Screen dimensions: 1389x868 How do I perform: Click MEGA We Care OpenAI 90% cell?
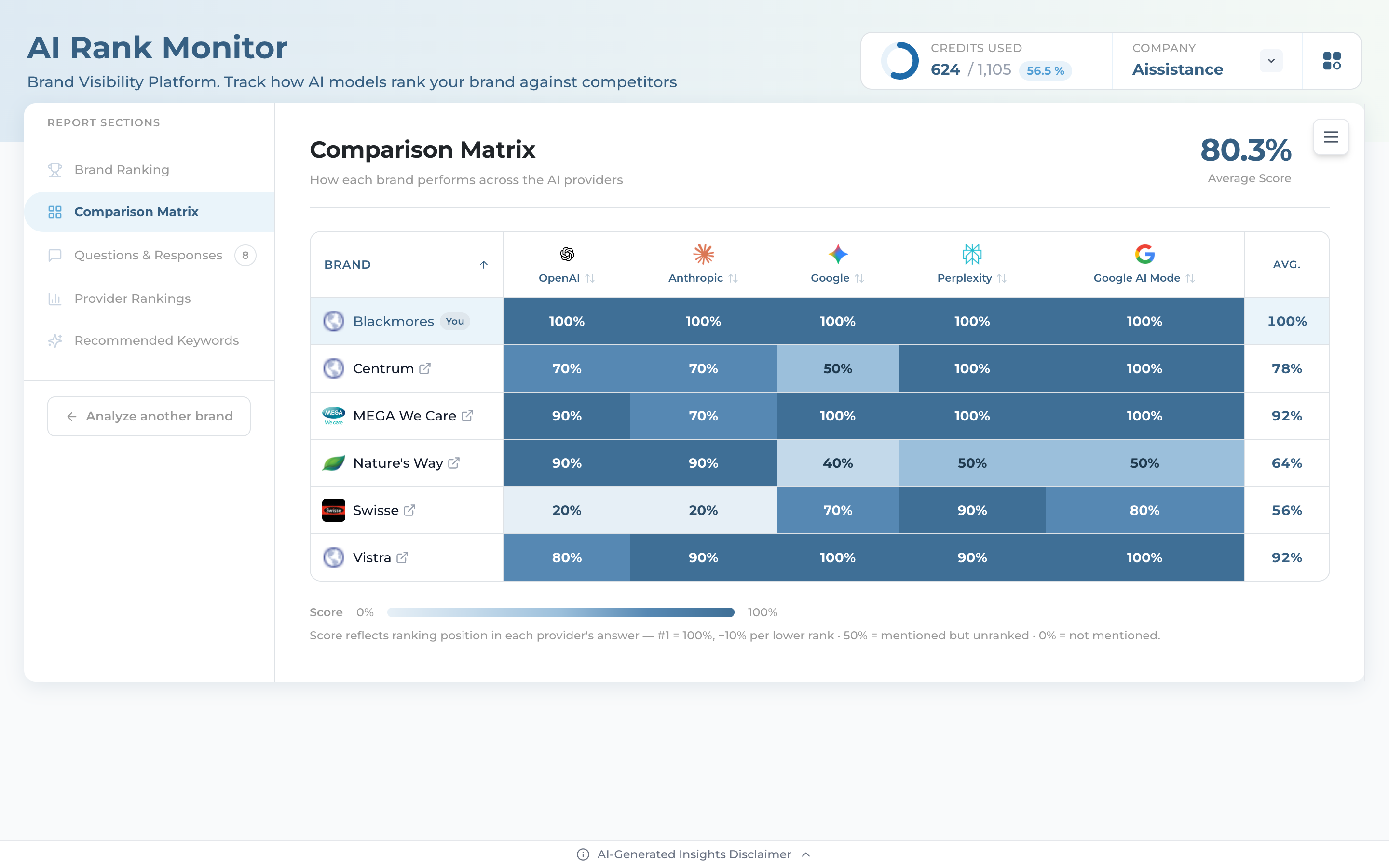[x=567, y=416]
